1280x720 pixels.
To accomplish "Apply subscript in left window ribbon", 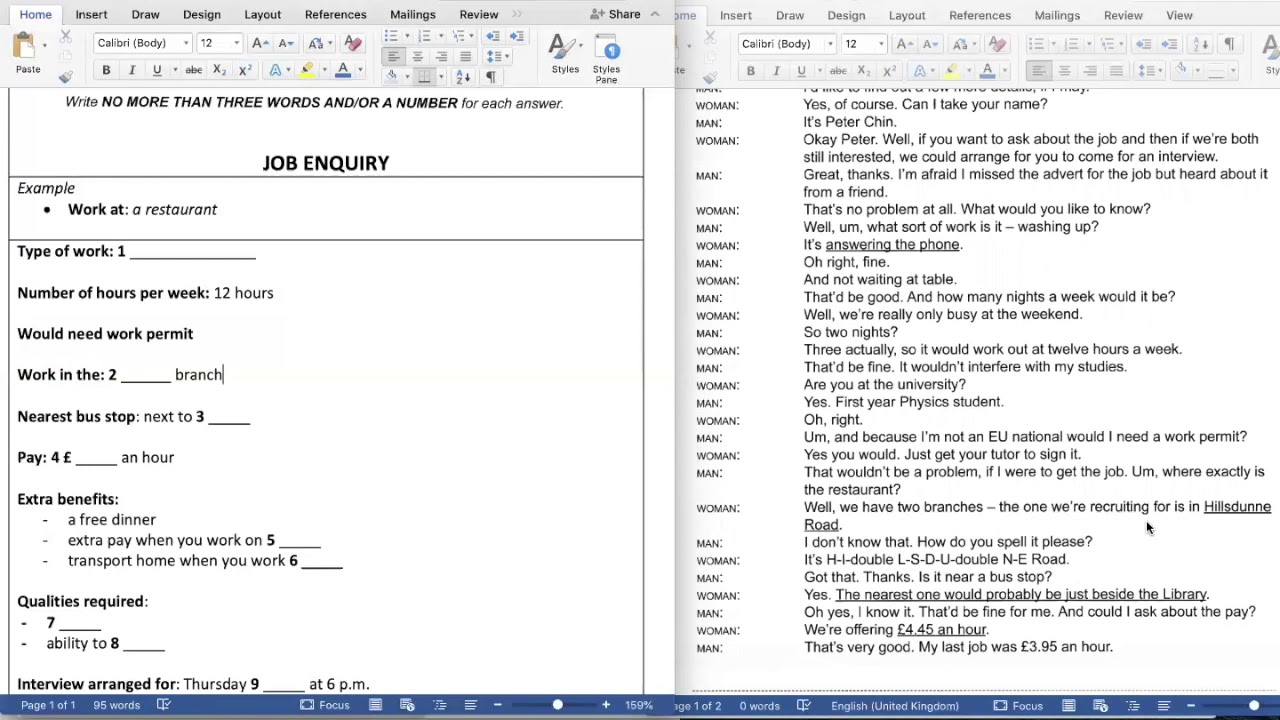I will tap(221, 70).
